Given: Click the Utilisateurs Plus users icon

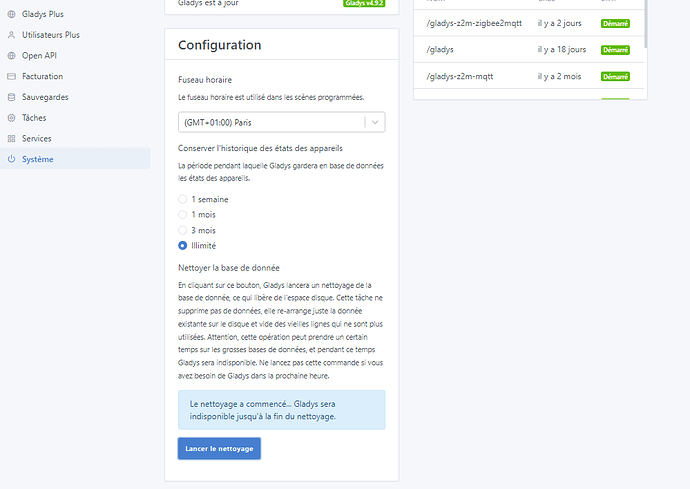Looking at the screenshot, I should point(11,35).
